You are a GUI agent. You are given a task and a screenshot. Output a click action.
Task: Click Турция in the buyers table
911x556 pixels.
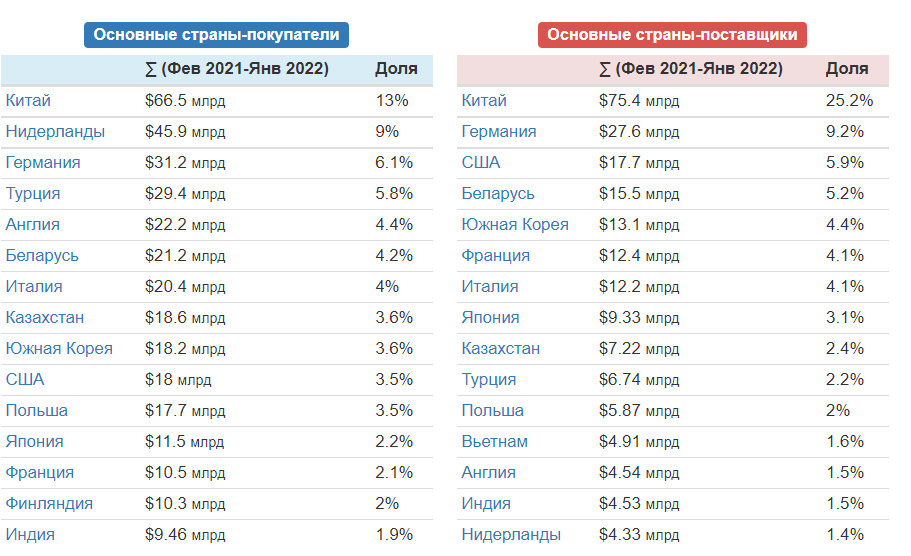click(x=33, y=194)
